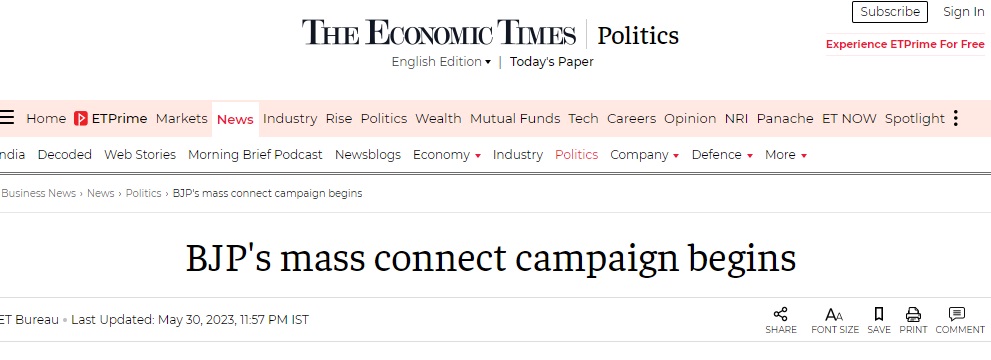This screenshot has width=991, height=360.
Task: Click the Sign In link
Action: tap(963, 12)
